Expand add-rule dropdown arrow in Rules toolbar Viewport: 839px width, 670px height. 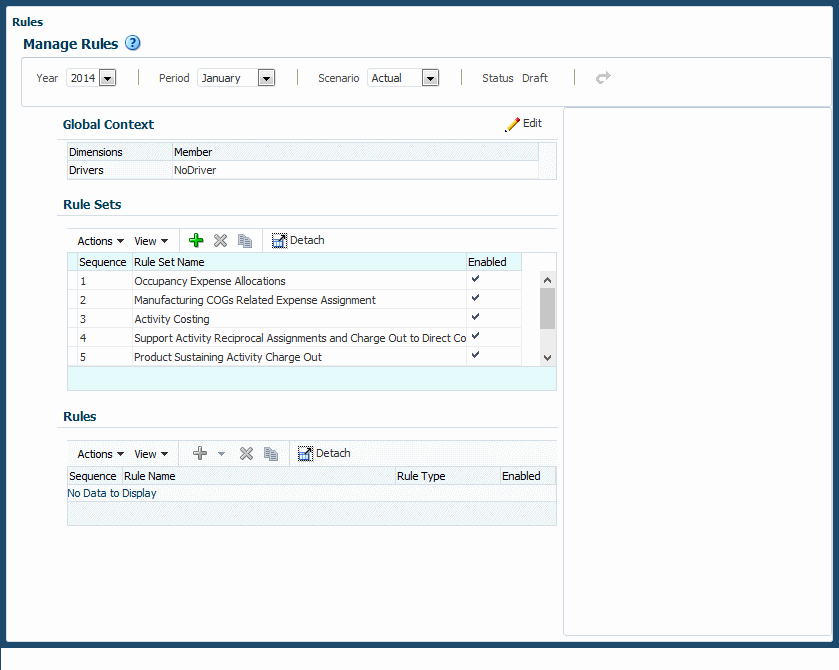pos(222,454)
